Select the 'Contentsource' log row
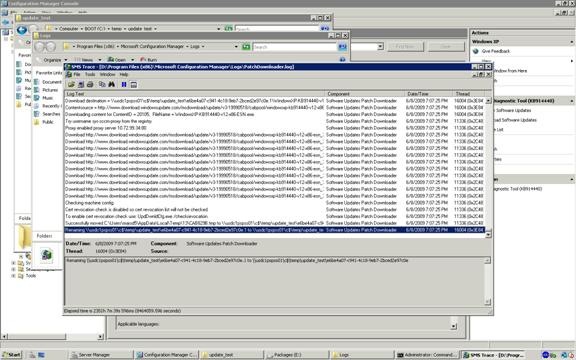Viewport: 576px width, 360px height. click(x=275, y=108)
